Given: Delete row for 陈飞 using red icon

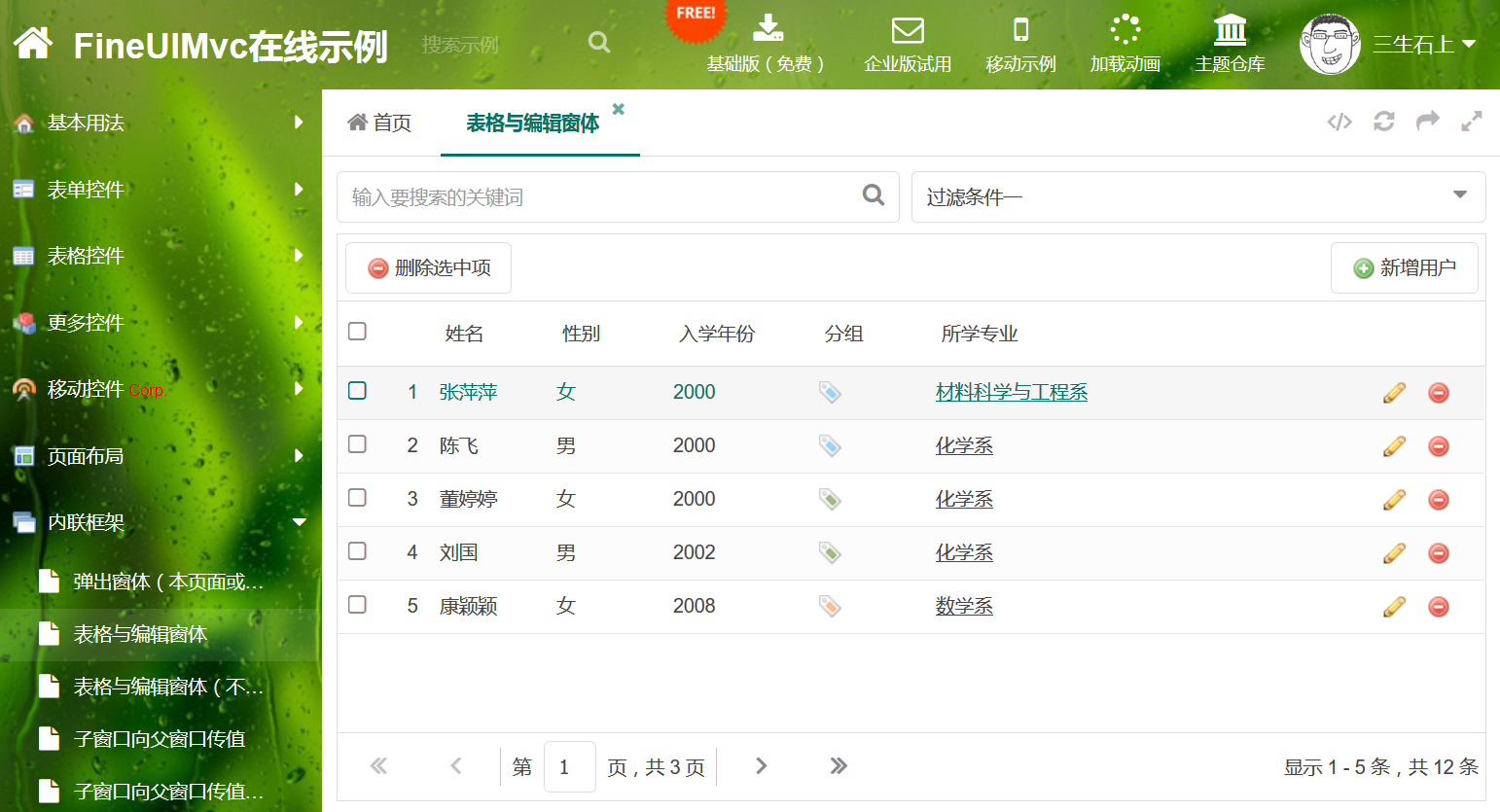Looking at the screenshot, I should tap(1439, 446).
